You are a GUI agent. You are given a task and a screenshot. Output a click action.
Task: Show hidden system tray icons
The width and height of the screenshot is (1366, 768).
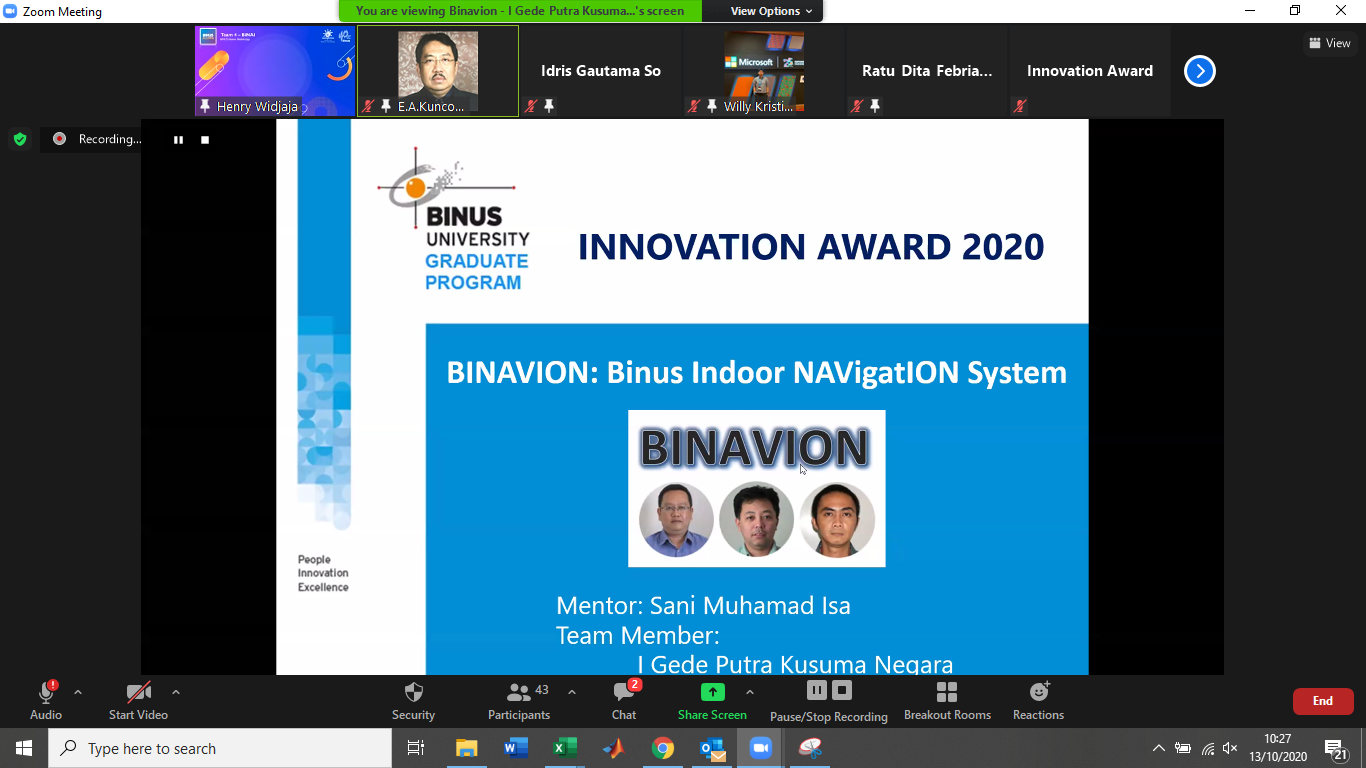pos(1159,748)
